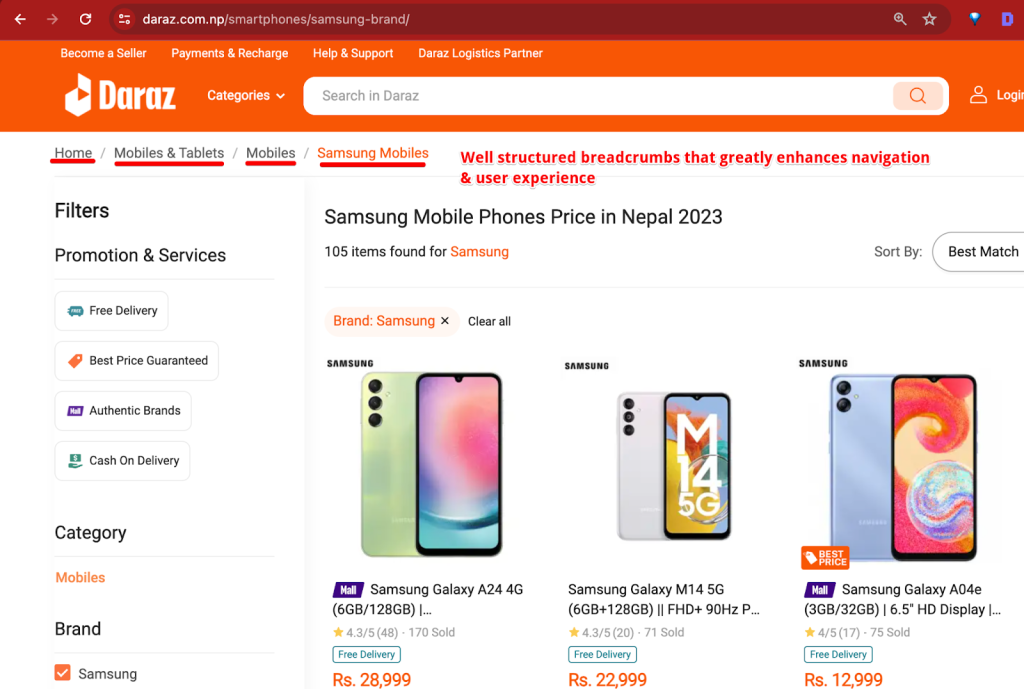Image resolution: width=1024 pixels, height=689 pixels.
Task: Click the zoom magnifier icon in address bar
Action: click(900, 19)
